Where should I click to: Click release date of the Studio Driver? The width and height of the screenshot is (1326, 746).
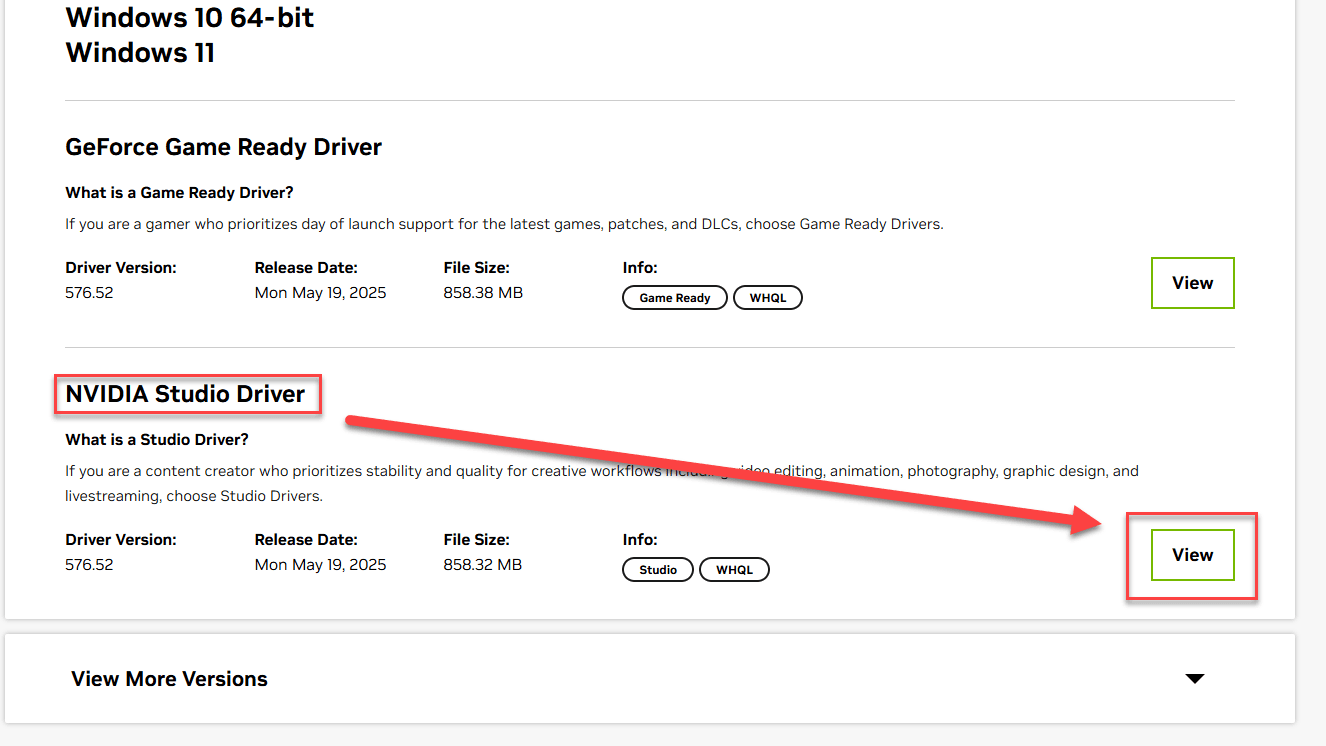coord(320,565)
